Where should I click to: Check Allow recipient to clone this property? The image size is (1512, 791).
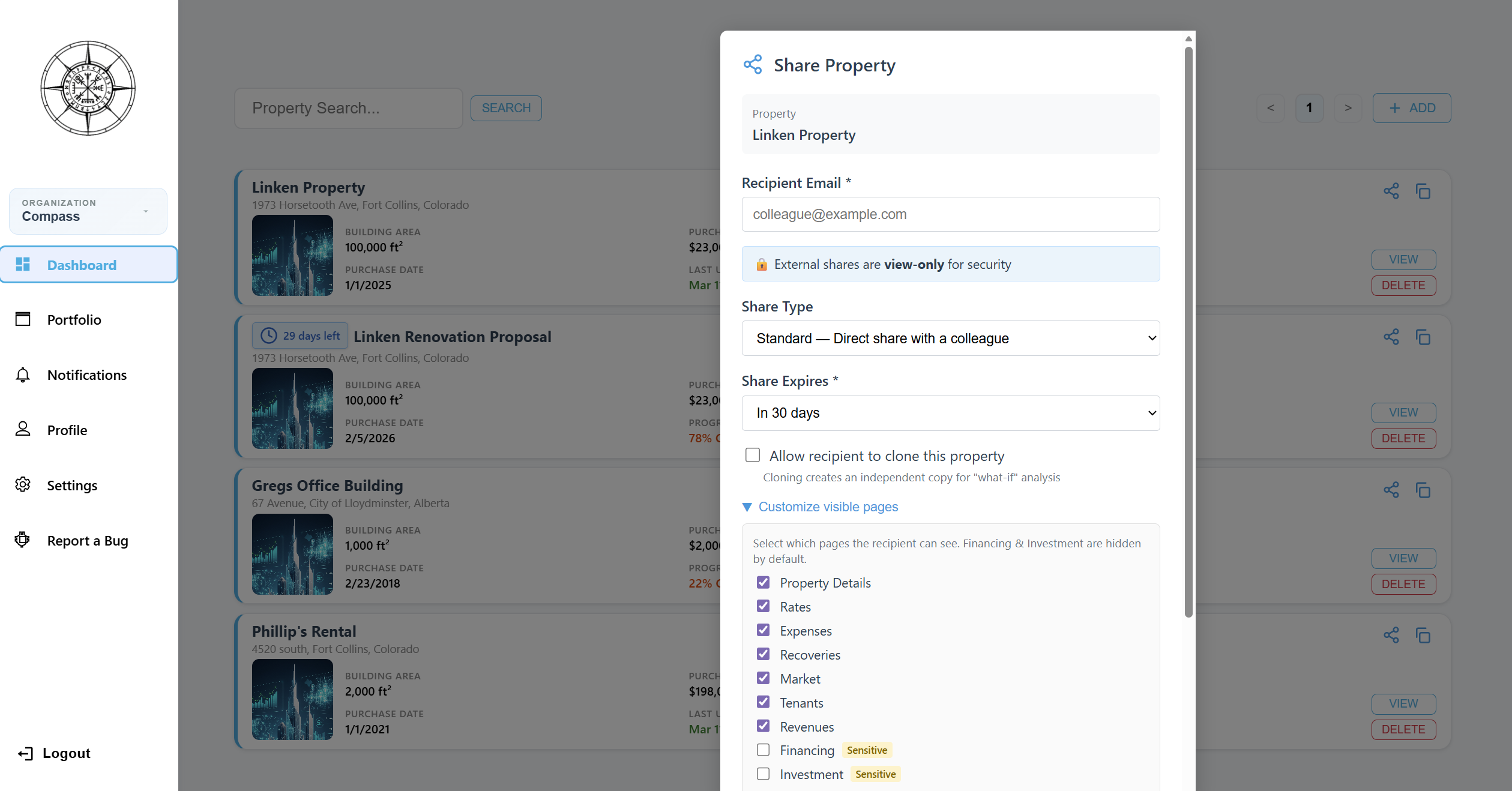(x=752, y=455)
